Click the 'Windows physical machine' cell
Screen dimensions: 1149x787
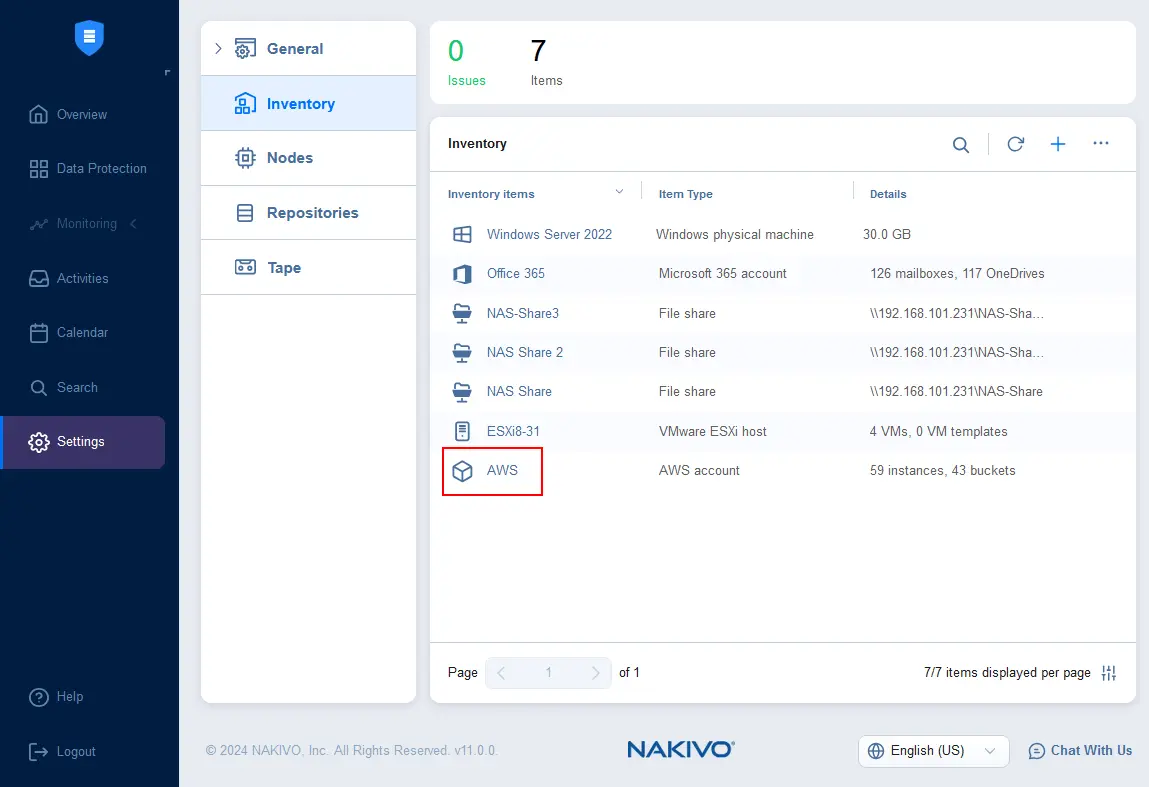pyautogui.click(x=734, y=234)
